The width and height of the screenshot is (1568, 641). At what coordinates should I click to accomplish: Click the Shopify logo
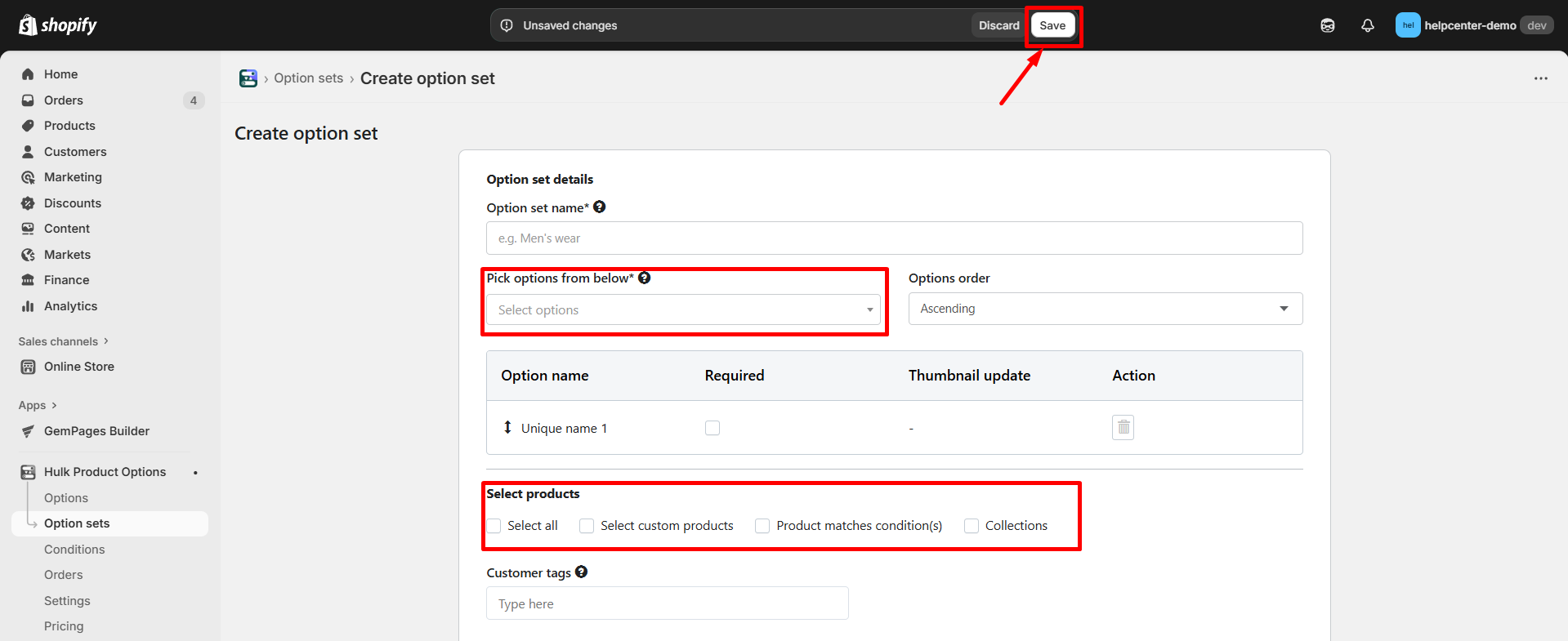coord(57,25)
